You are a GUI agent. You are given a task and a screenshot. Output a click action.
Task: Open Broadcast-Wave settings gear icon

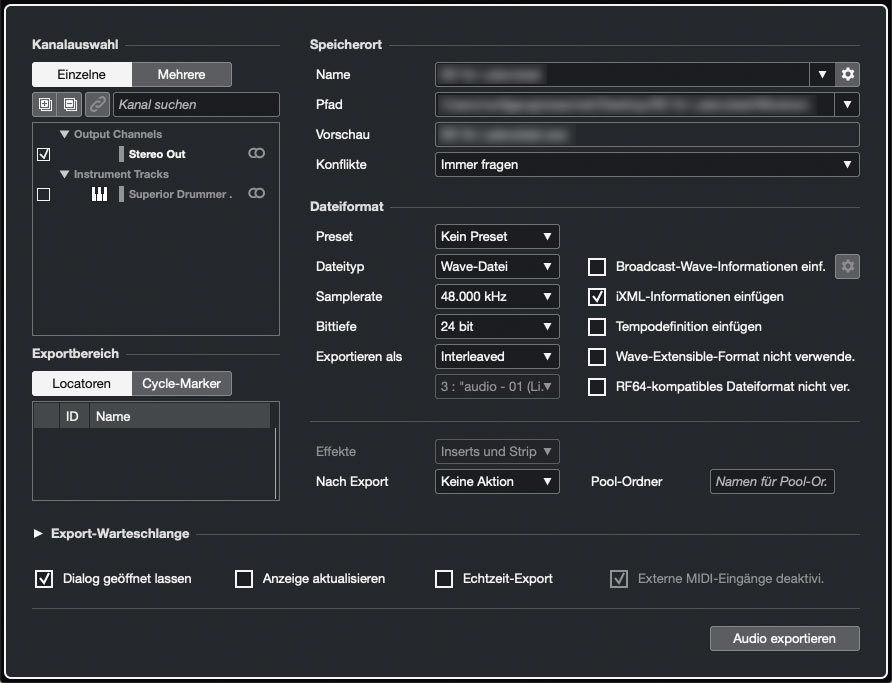pyautogui.click(x=847, y=266)
